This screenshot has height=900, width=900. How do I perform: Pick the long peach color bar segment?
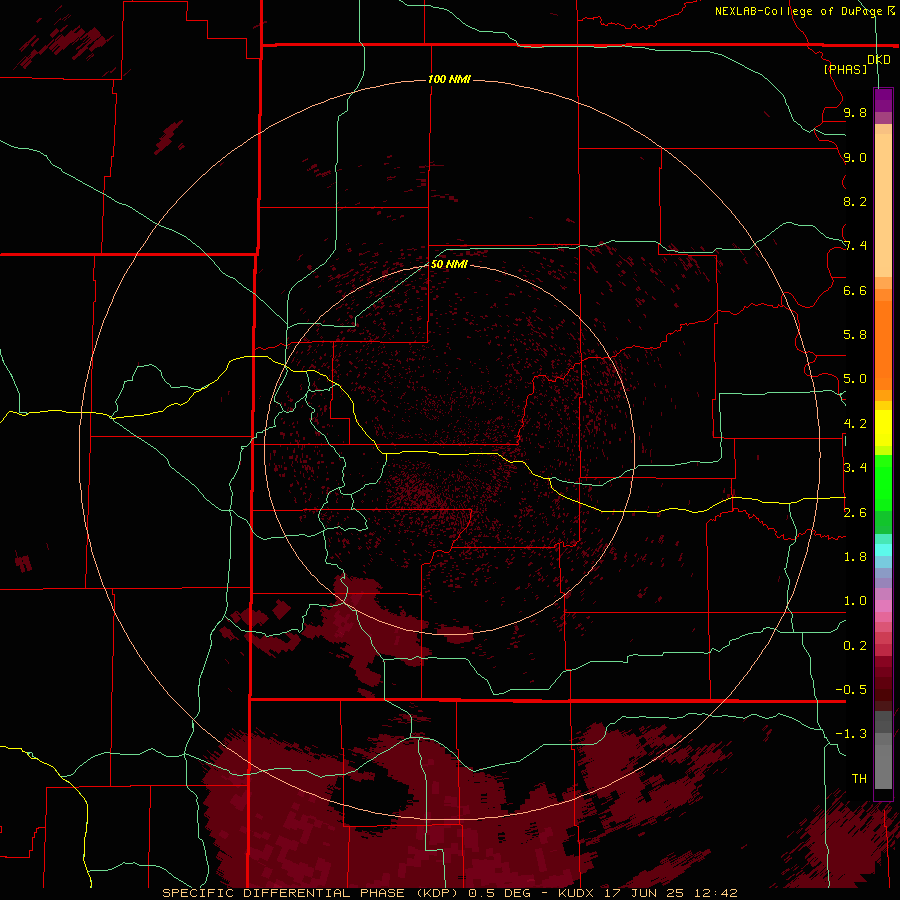883,205
